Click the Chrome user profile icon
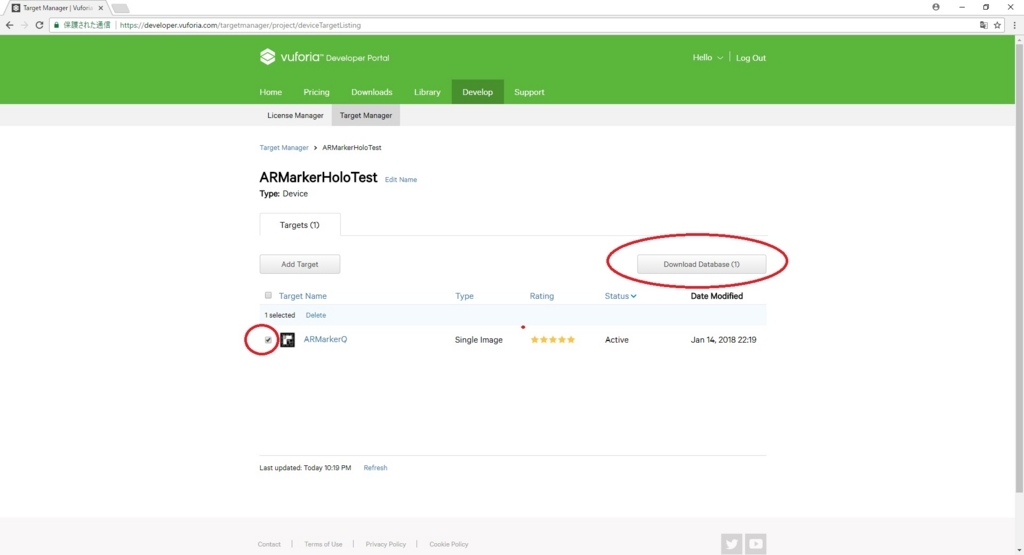 click(936, 7)
